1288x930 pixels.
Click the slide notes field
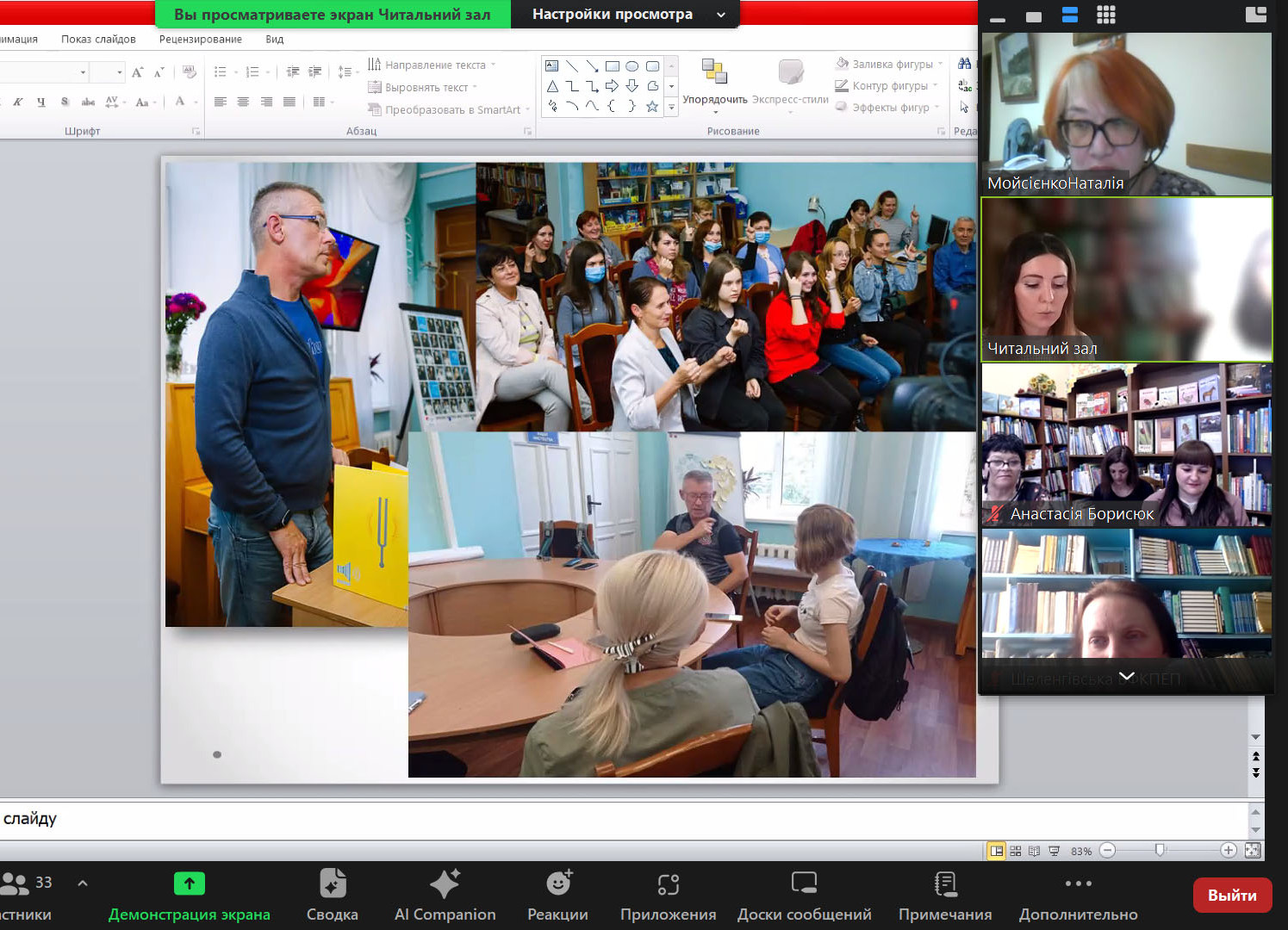pyautogui.click(x=624, y=819)
